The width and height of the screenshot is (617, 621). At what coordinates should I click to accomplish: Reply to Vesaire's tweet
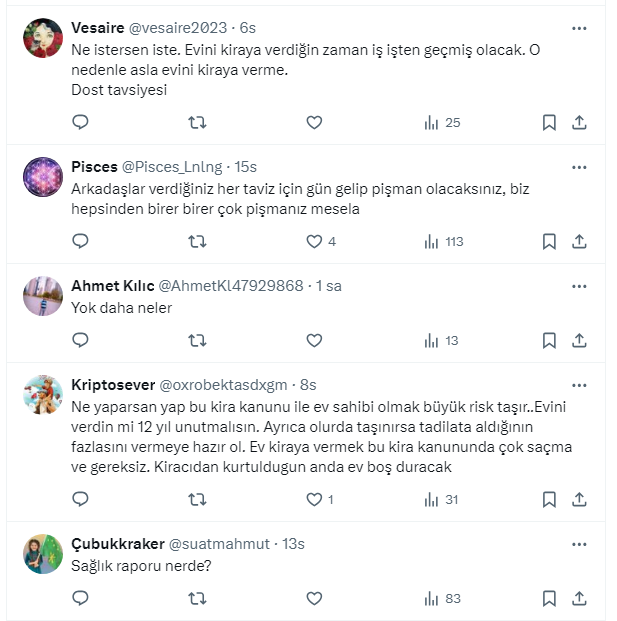click(81, 122)
